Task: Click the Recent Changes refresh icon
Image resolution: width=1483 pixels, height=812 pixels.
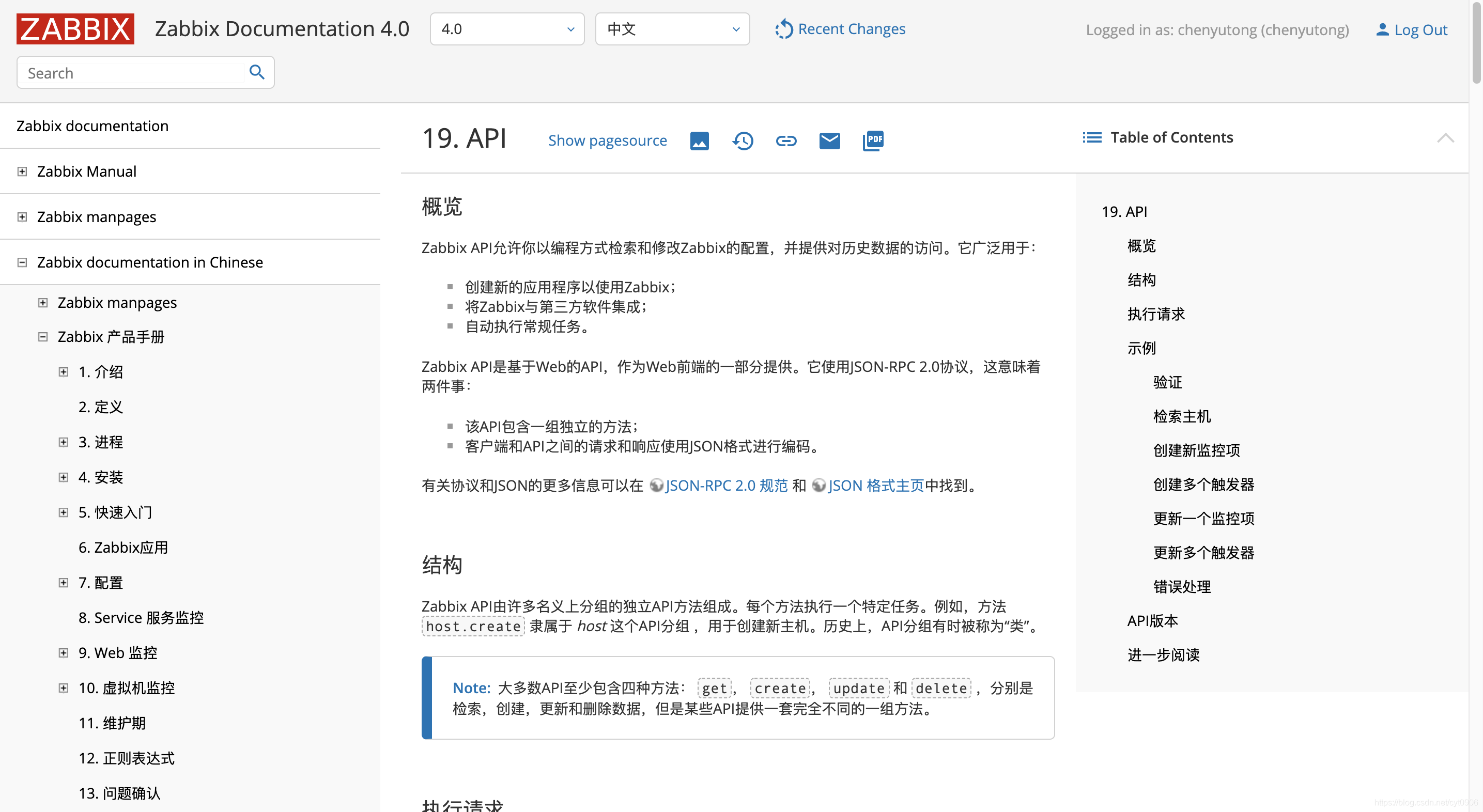Action: pos(783,29)
